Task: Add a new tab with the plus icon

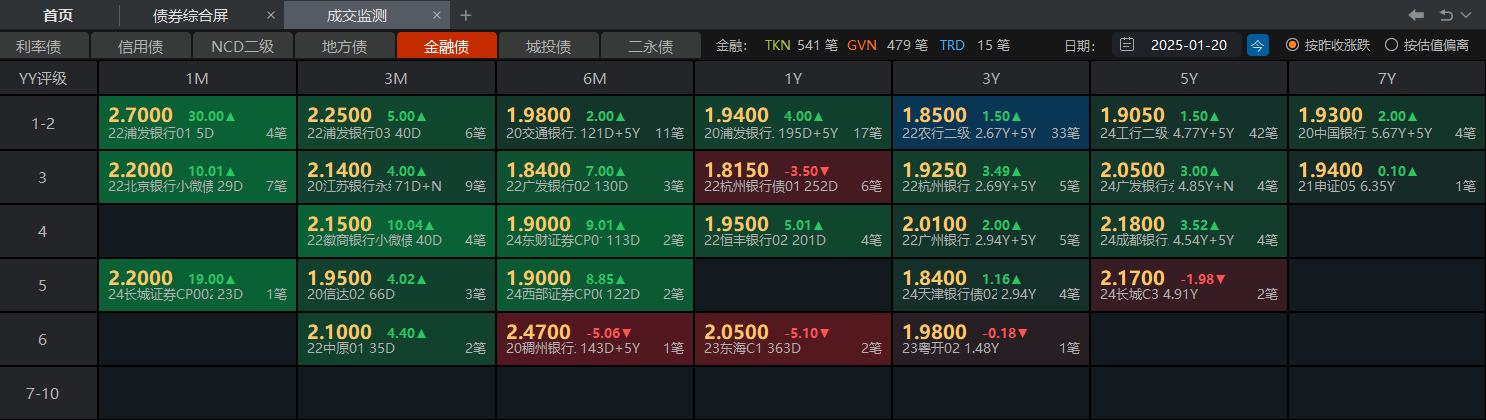Action: pos(465,15)
